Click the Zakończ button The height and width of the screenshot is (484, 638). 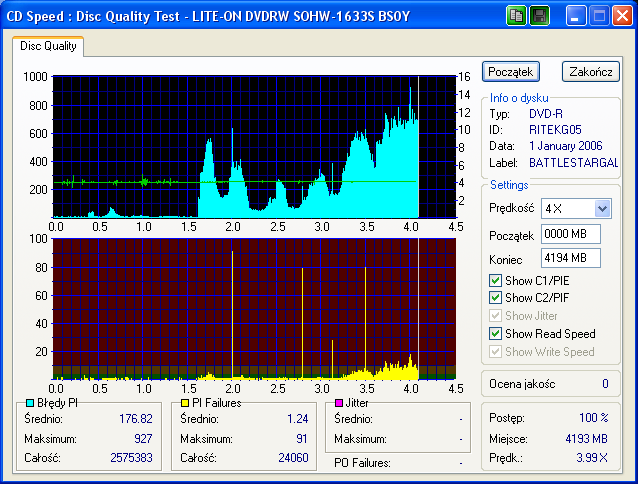591,72
